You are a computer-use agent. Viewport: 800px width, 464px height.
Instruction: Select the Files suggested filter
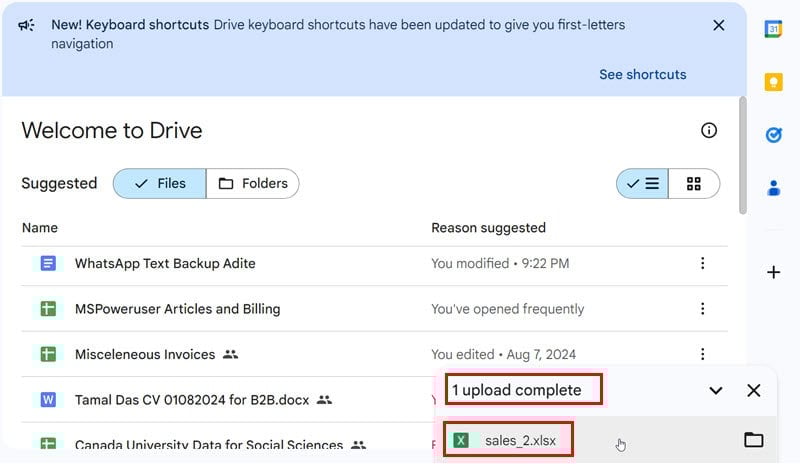160,183
